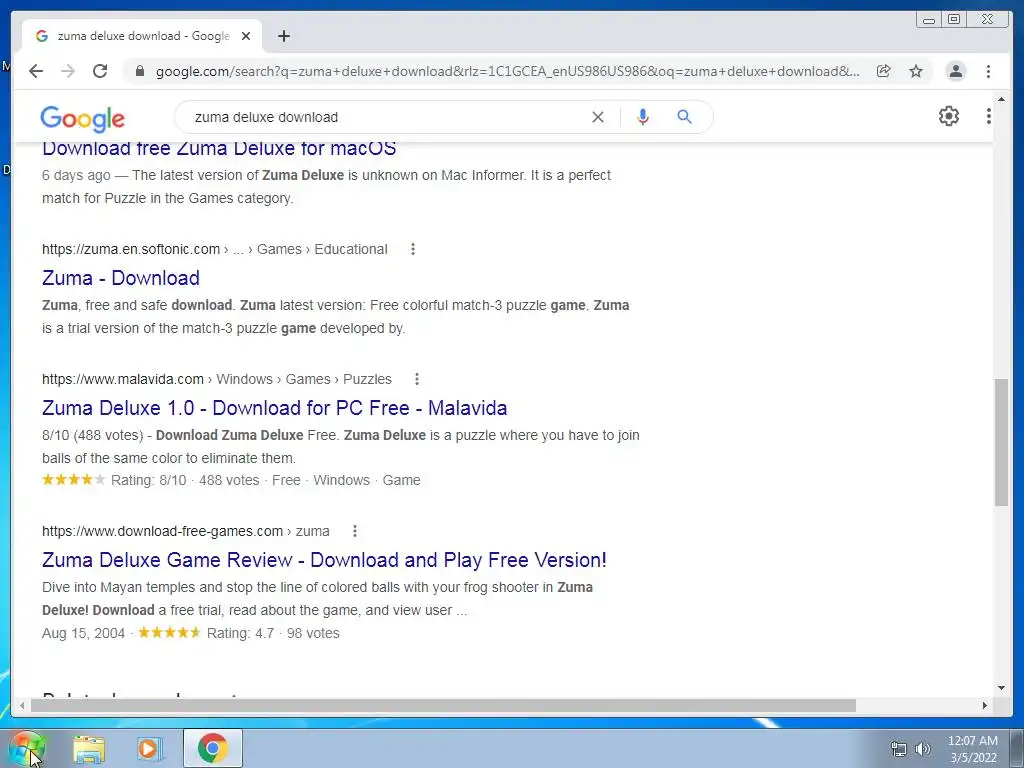Viewport: 1024px width, 768px height.
Task: Open Zuma Deluxe Game Review link
Action: click(324, 560)
